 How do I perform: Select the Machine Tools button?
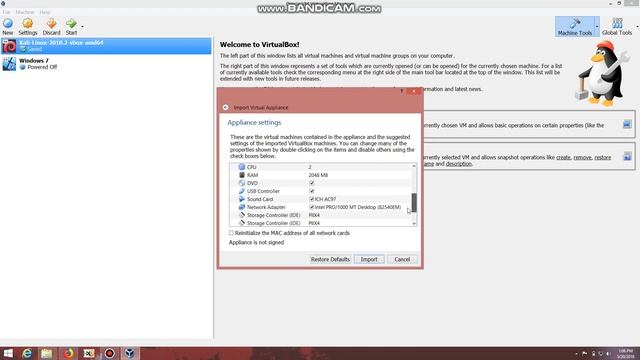tap(575, 27)
